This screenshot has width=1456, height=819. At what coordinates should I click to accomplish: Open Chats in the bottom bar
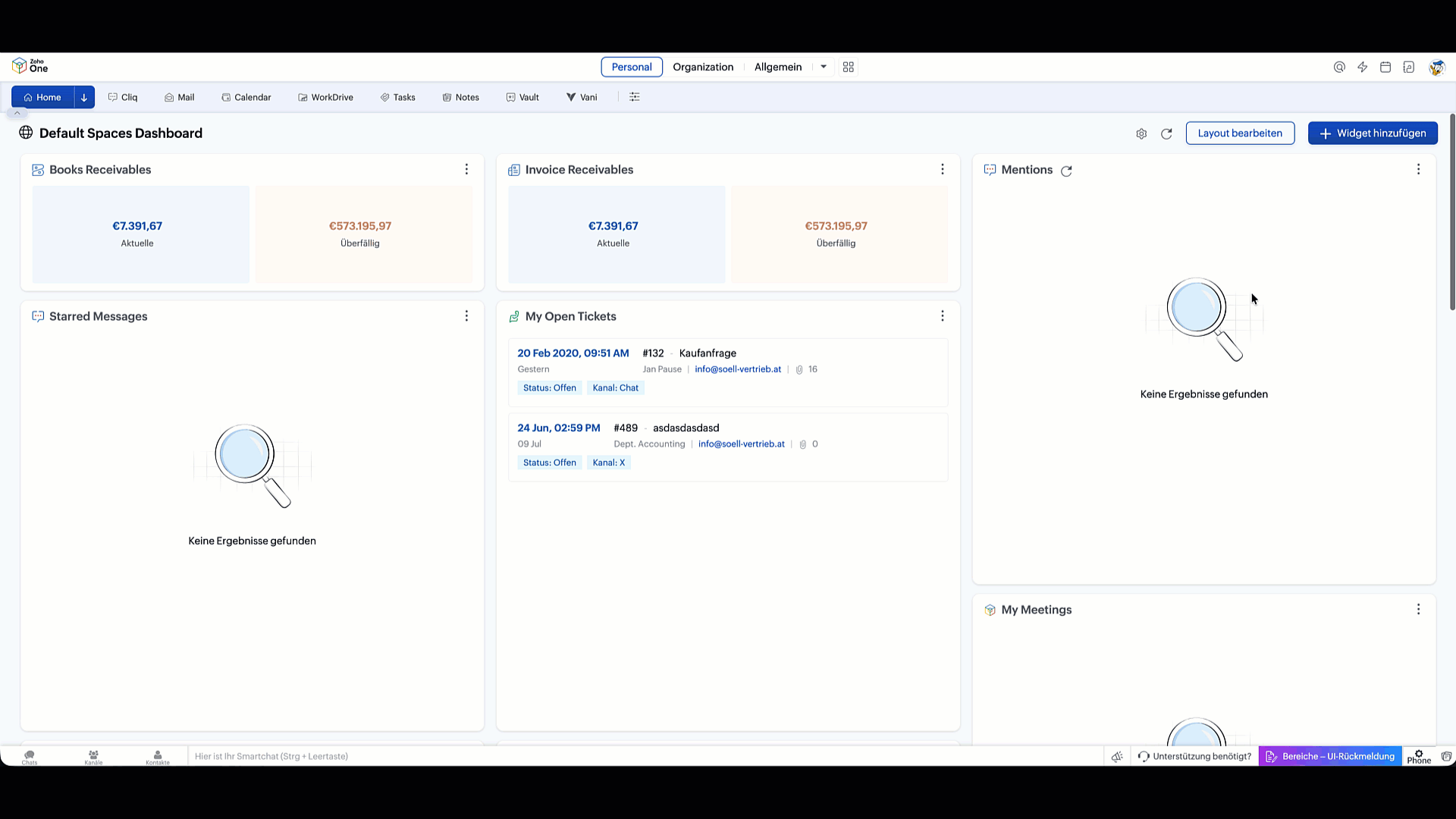pyautogui.click(x=30, y=757)
